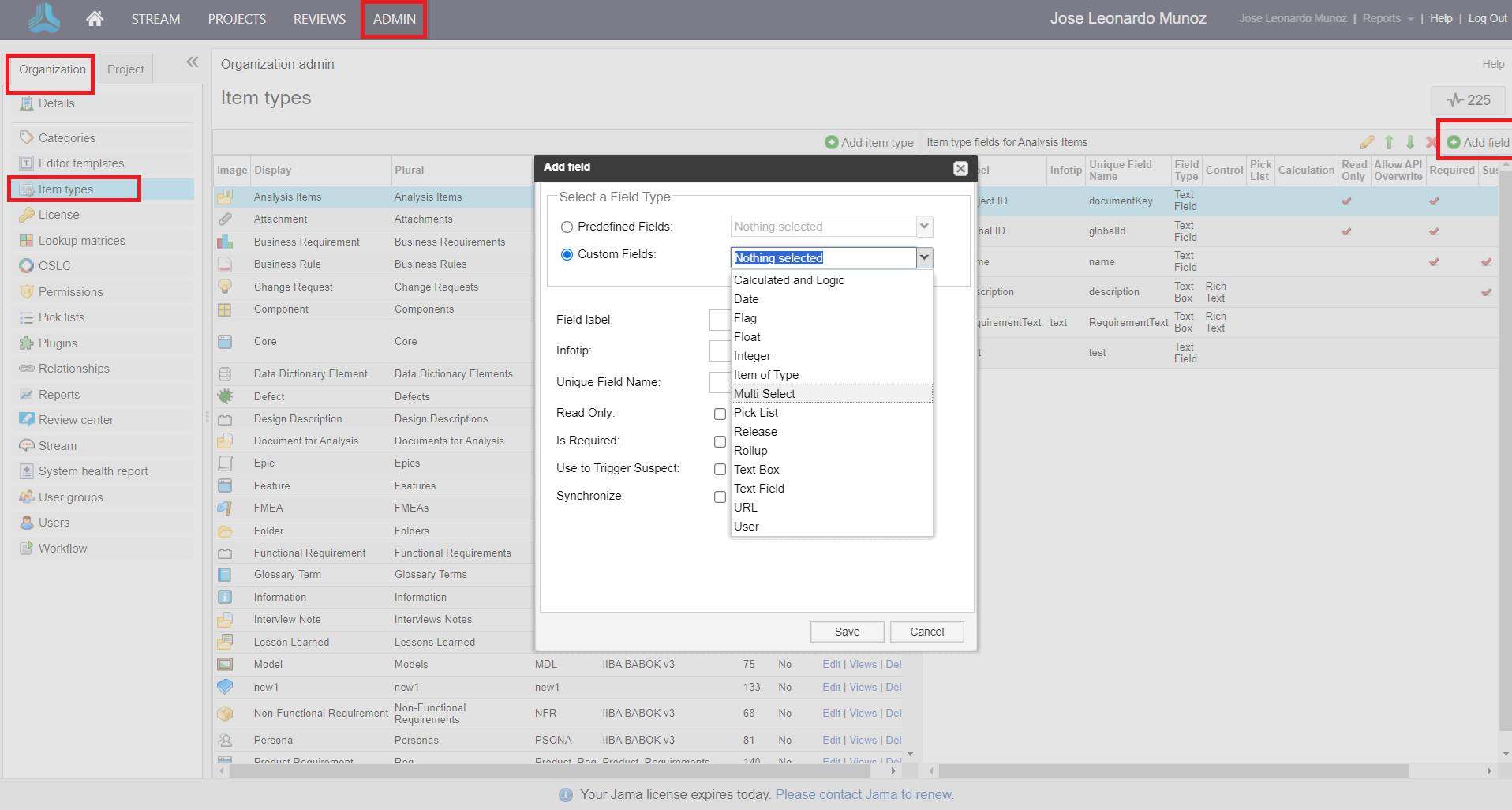
Task: Select the Predefined Fields radio button
Action: tap(567, 227)
